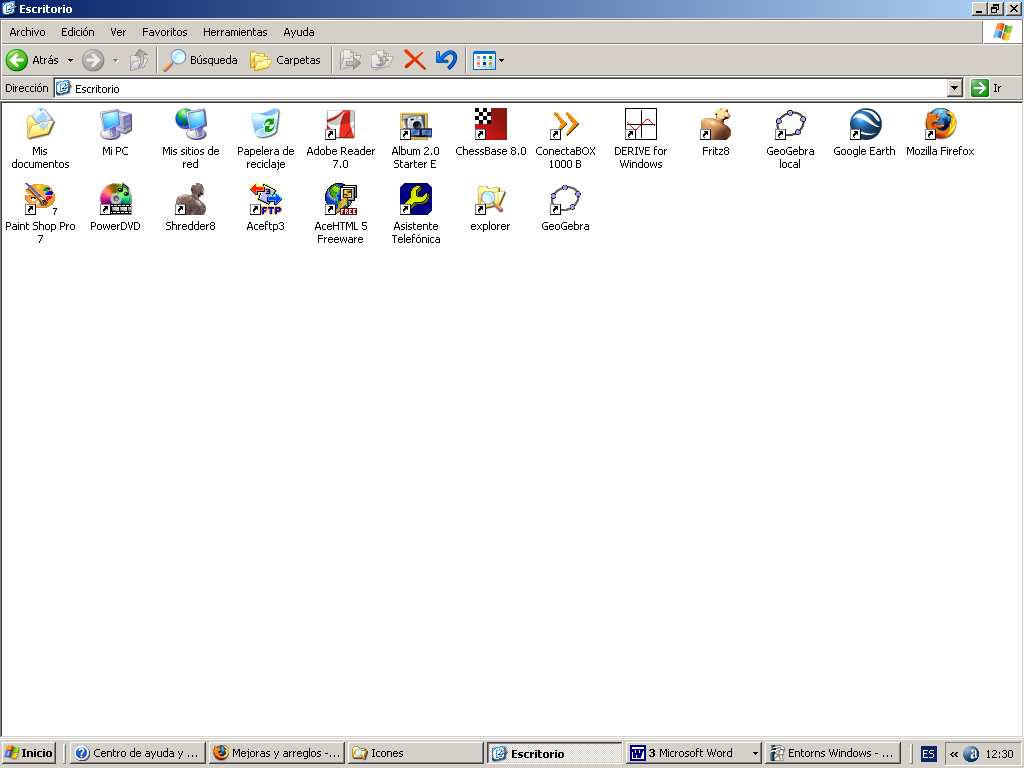The height and width of the screenshot is (768, 1024).
Task: Switch to Centro de ayuda taskbar window
Action: [x=137, y=753]
